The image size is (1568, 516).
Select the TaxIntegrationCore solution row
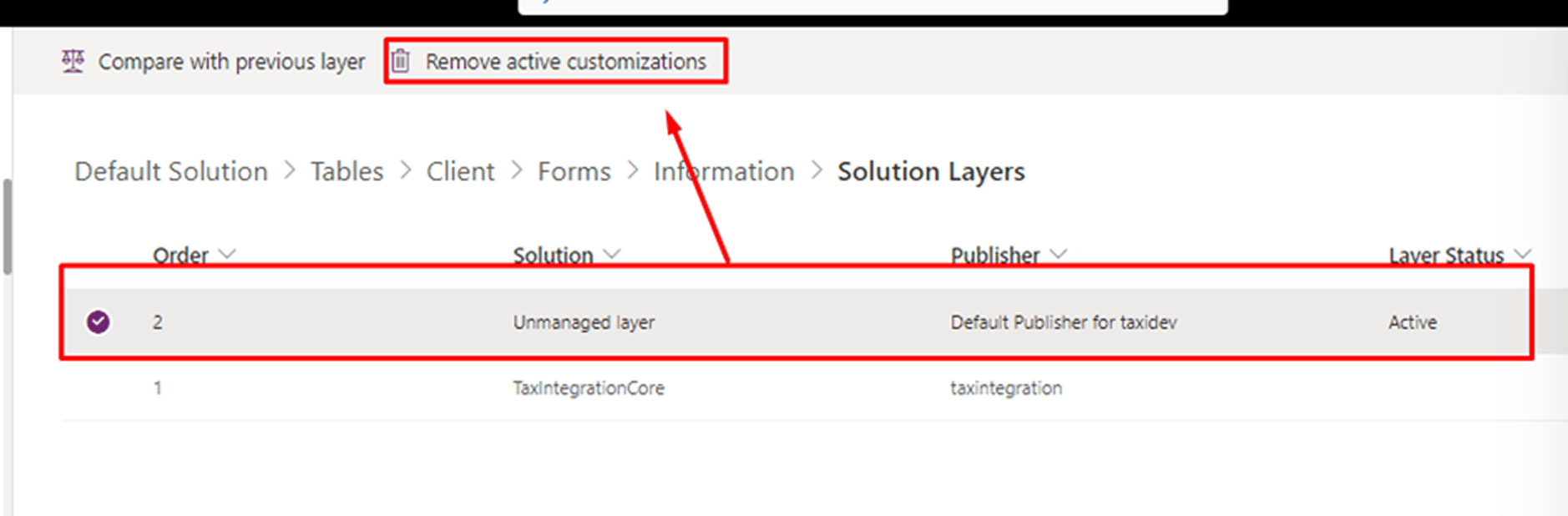(x=589, y=388)
